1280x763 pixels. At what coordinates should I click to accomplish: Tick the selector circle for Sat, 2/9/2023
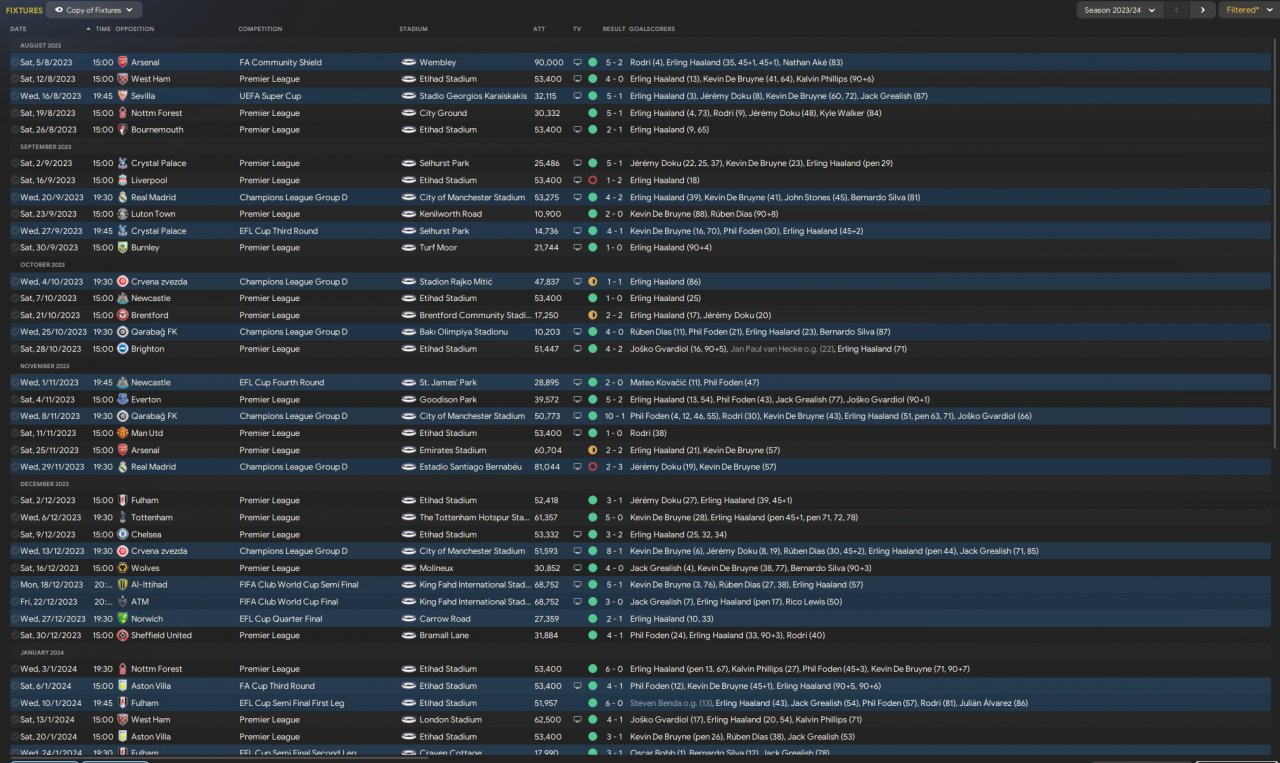(15, 164)
